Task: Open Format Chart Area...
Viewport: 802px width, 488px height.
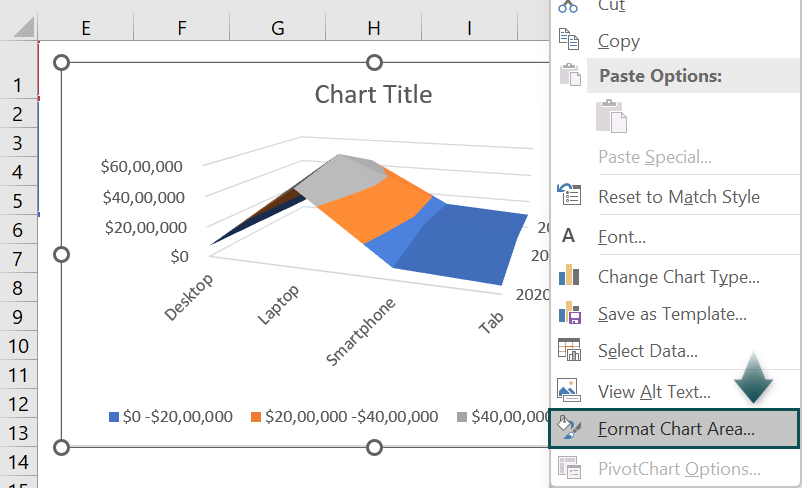Action: [x=676, y=429]
